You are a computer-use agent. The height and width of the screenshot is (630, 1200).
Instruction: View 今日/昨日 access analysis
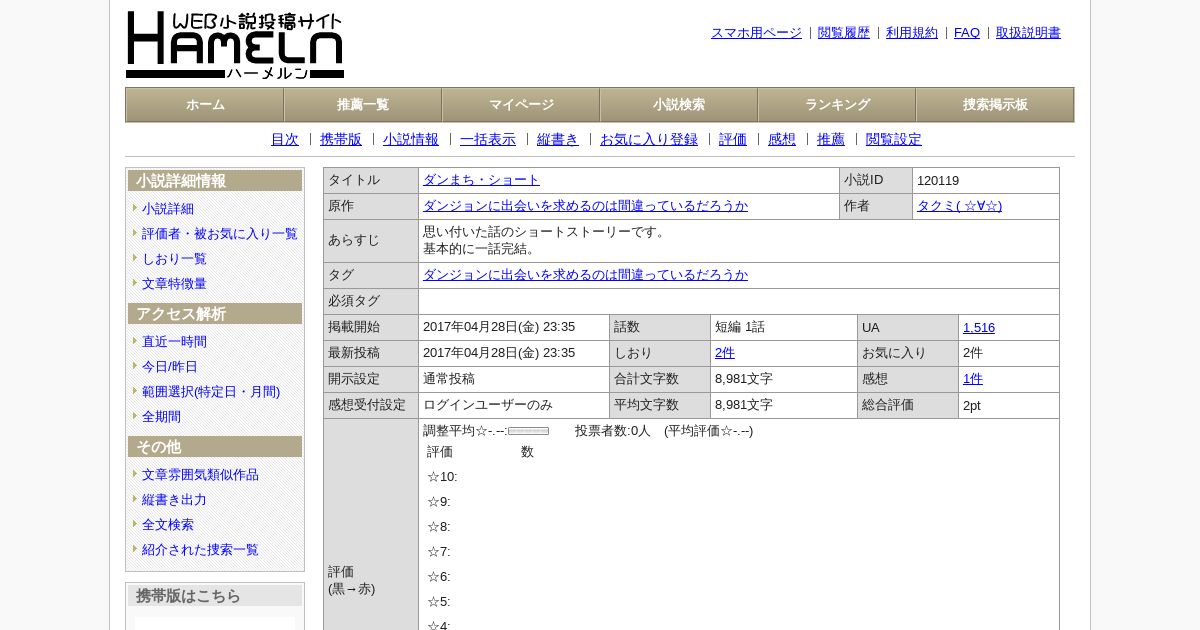click(x=170, y=367)
